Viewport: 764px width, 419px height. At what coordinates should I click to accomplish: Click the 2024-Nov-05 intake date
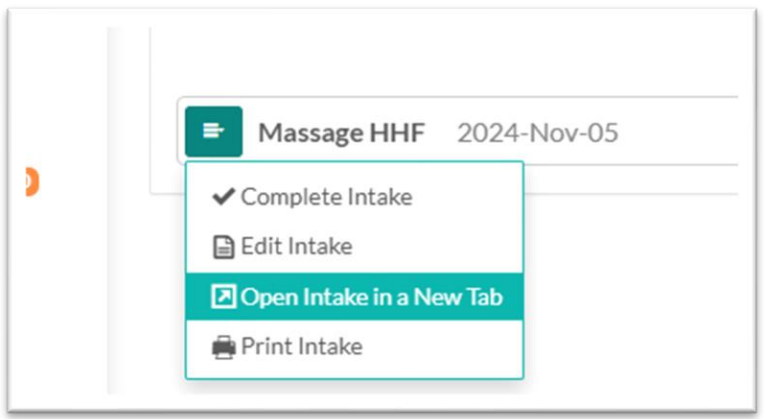tap(537, 133)
